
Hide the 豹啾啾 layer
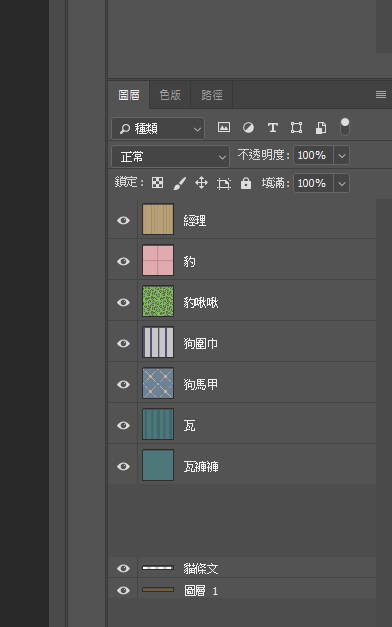coord(123,302)
